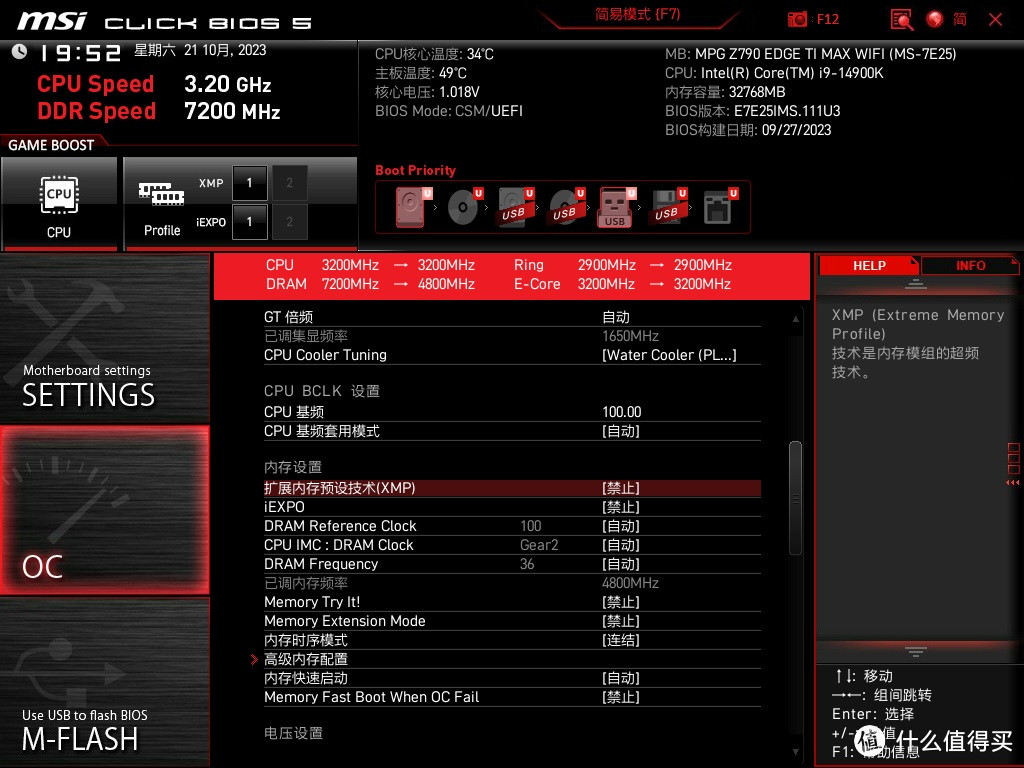Select the USB hard disk boot icon
Viewport: 1024px width, 768px height.
tap(516, 207)
